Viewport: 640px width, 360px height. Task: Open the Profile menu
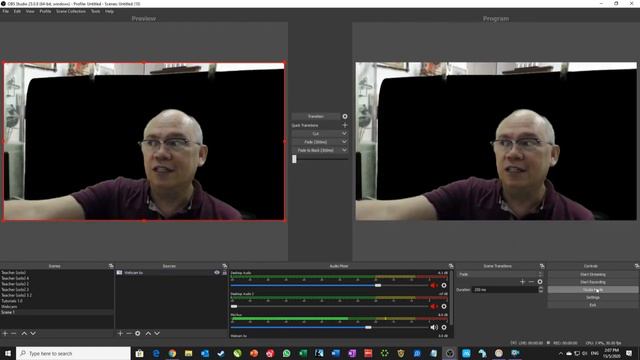point(45,11)
